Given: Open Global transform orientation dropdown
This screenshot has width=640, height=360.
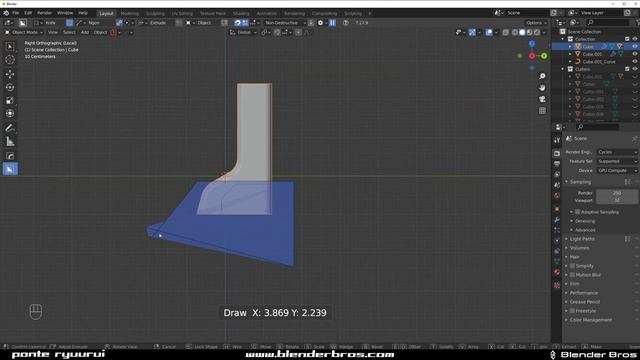Looking at the screenshot, I should coord(243,32).
